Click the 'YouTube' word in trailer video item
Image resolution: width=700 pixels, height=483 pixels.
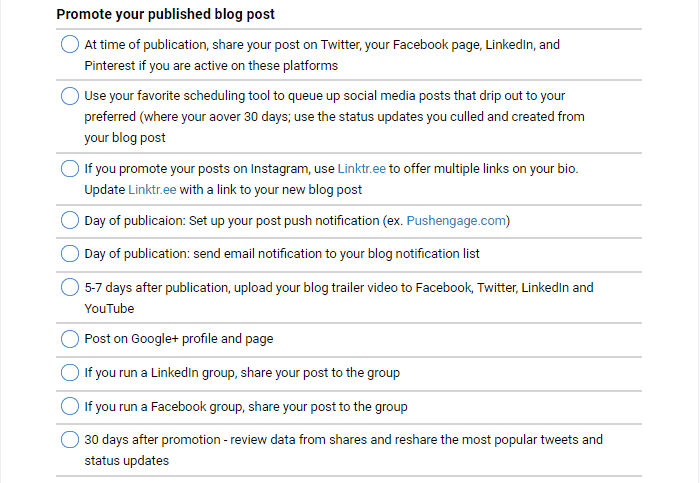[109, 308]
